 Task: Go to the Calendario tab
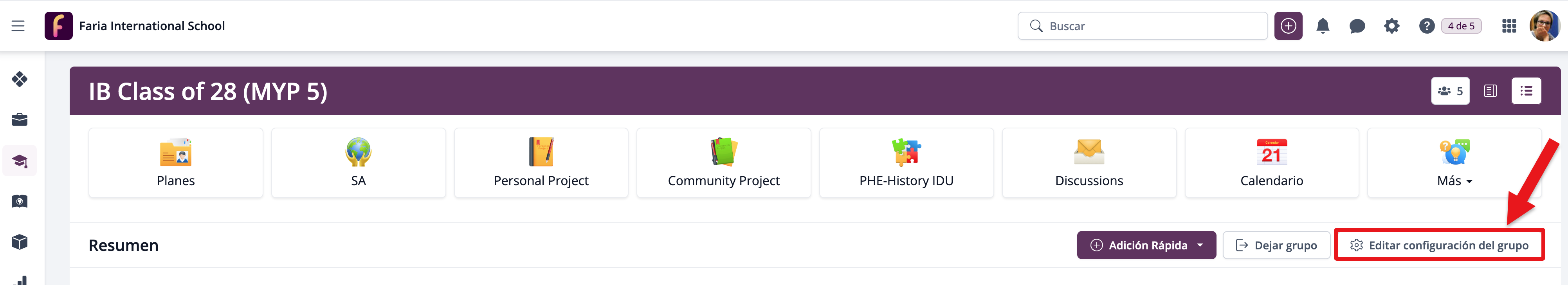coord(1272,163)
